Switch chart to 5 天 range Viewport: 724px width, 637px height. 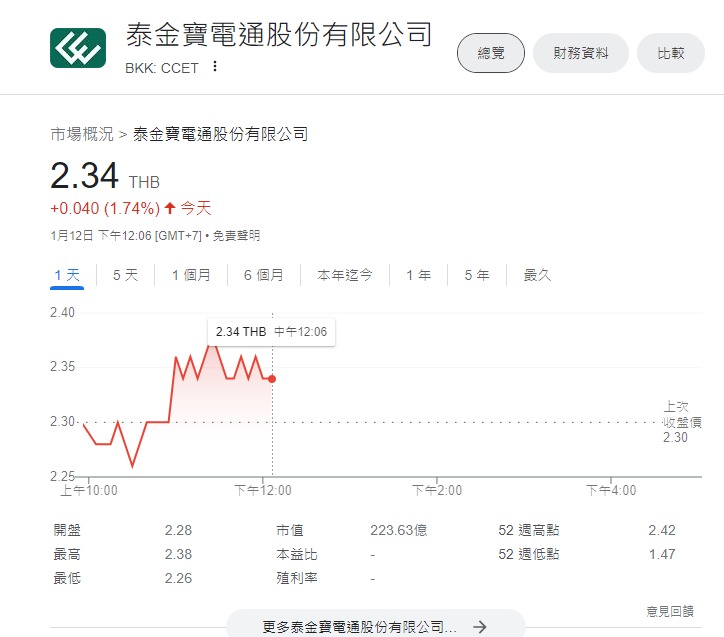125,275
